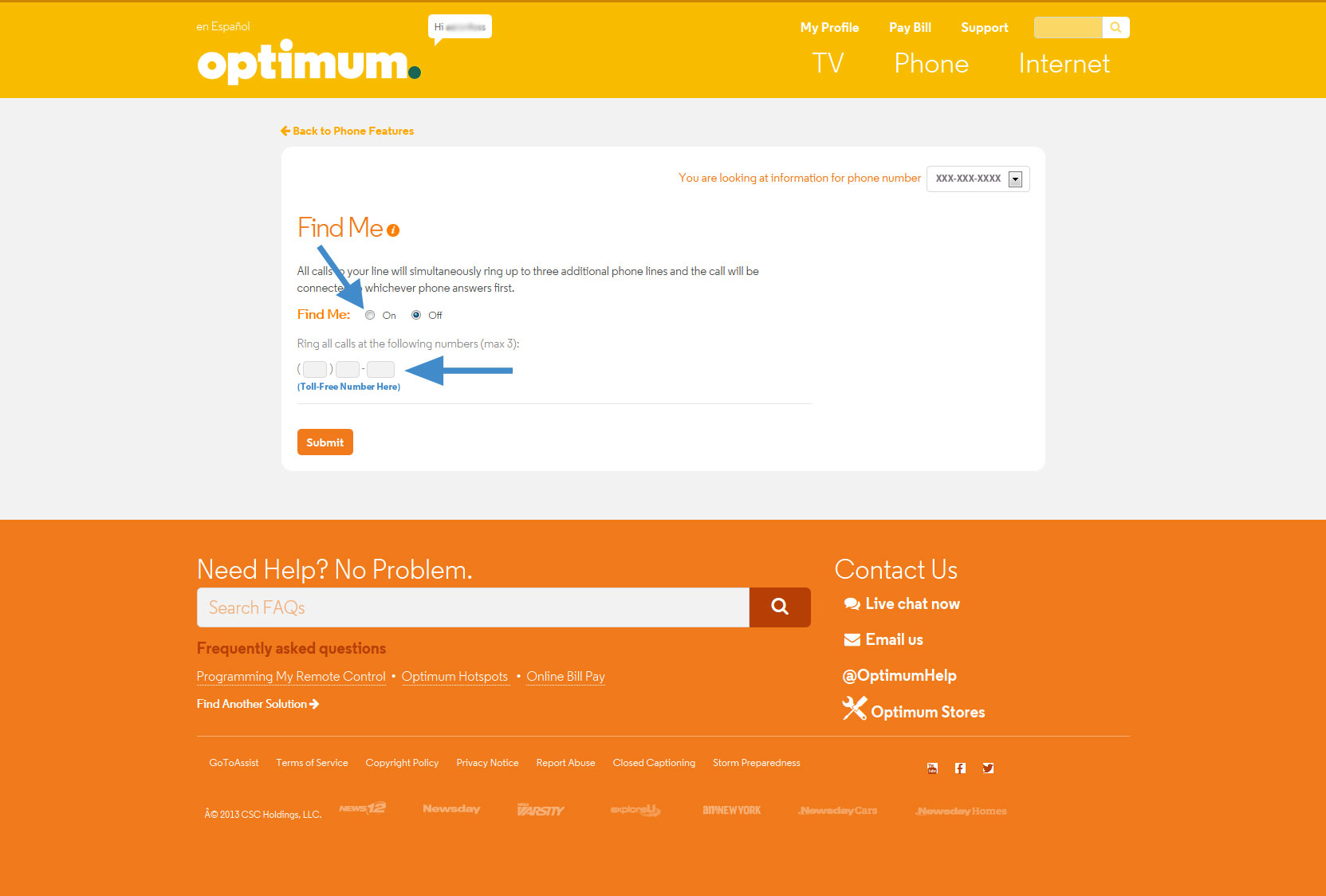Open Report Abuse link

(x=565, y=763)
